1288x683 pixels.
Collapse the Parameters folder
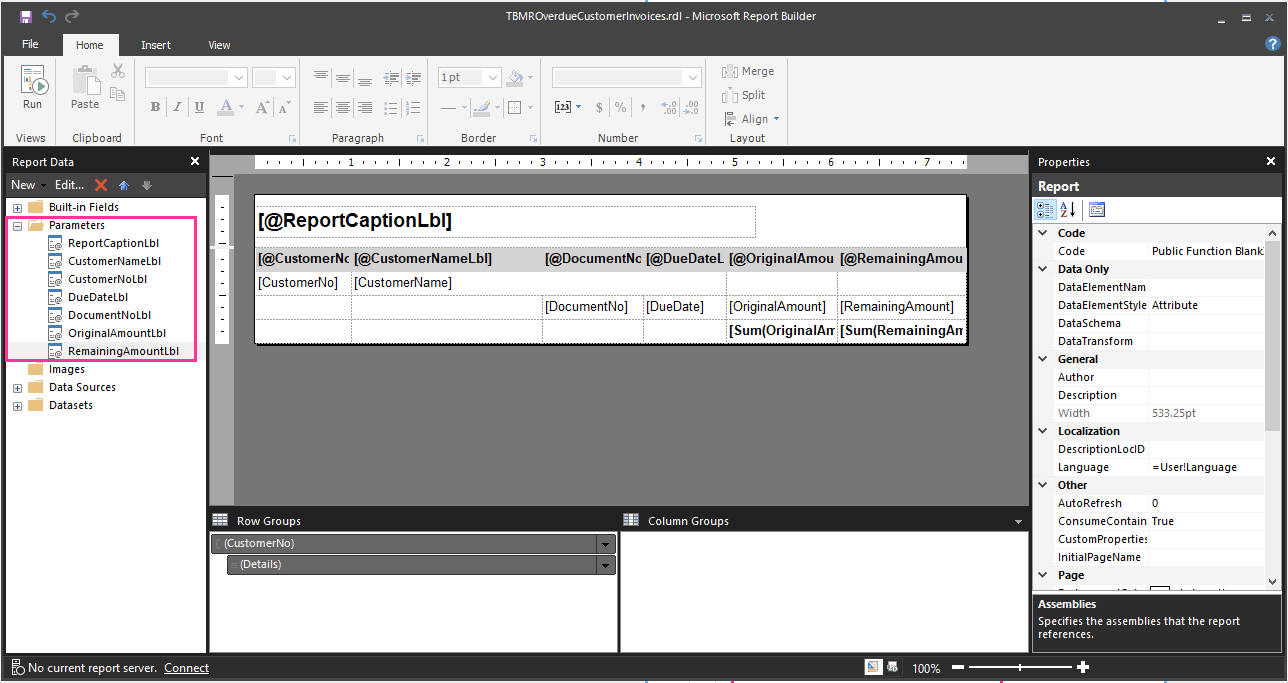click(17, 226)
